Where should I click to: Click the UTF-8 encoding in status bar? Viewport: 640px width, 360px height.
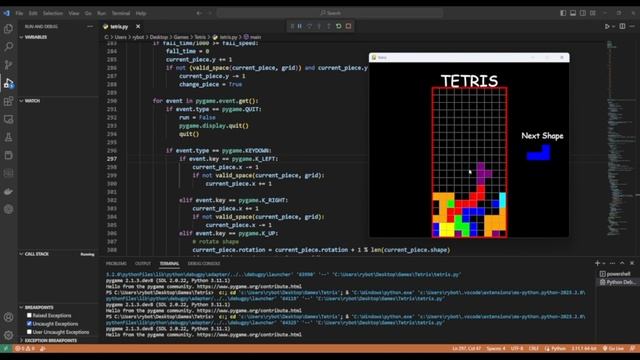[517, 349]
